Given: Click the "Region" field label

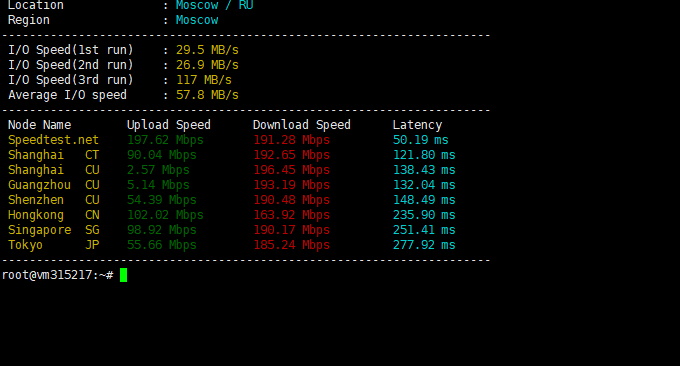Looking at the screenshot, I should (29, 20).
